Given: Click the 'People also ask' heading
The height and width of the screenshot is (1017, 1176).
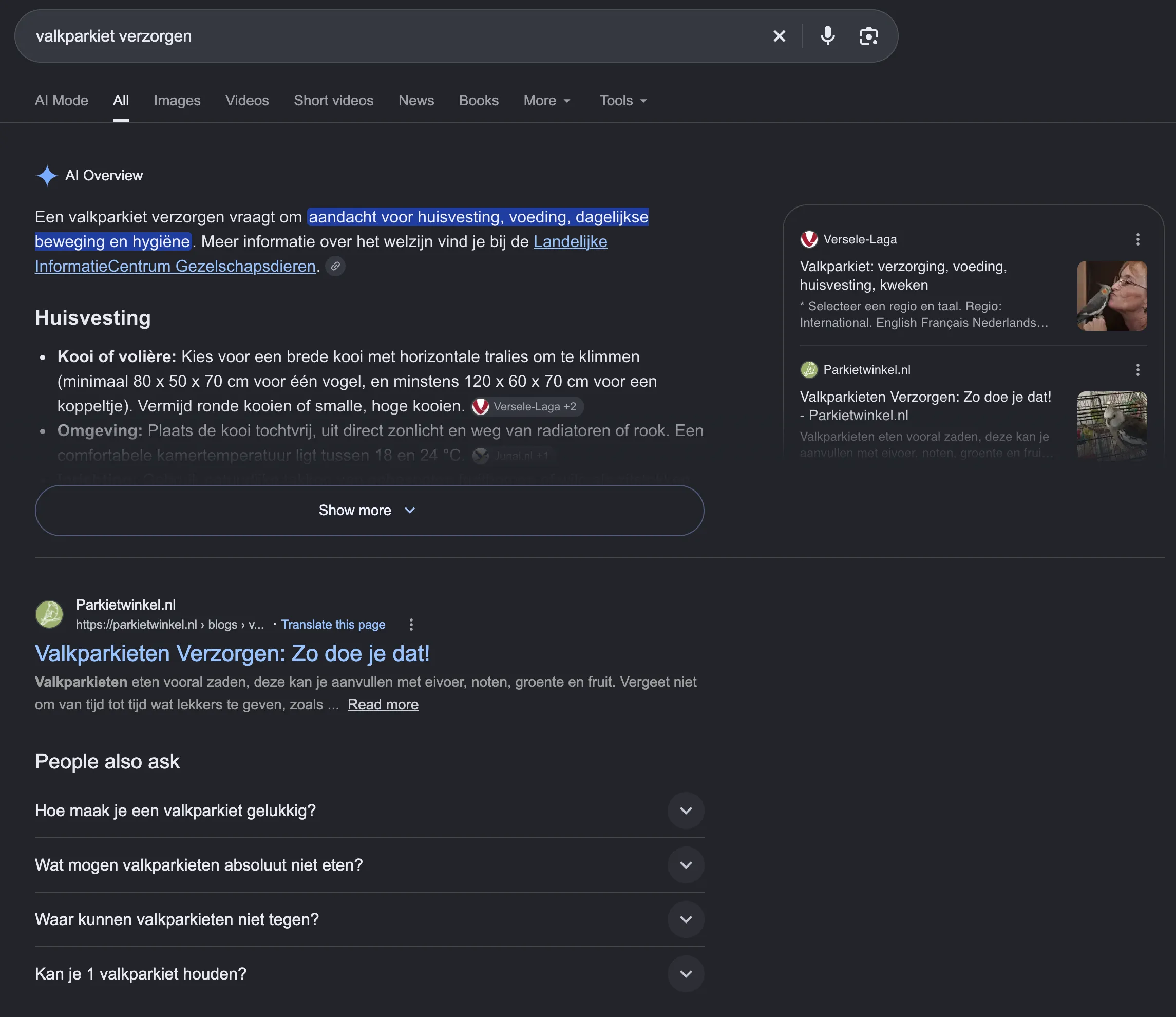Looking at the screenshot, I should coord(107,762).
